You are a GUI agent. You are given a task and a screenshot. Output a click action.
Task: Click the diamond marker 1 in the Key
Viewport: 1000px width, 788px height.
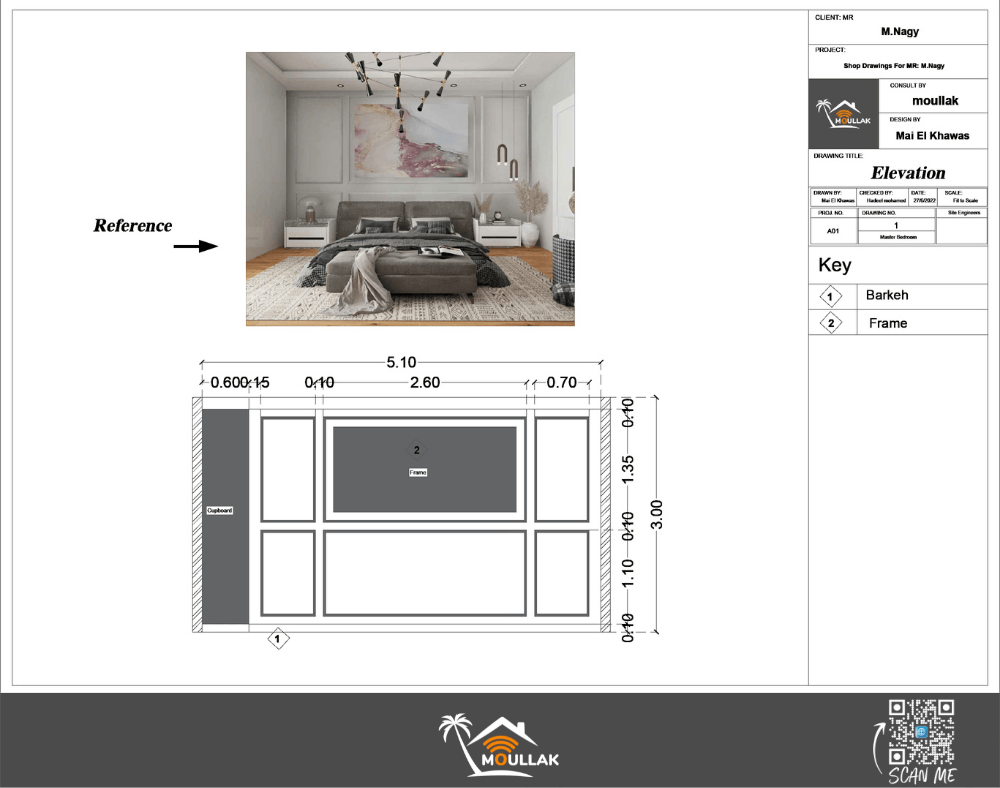(x=829, y=297)
